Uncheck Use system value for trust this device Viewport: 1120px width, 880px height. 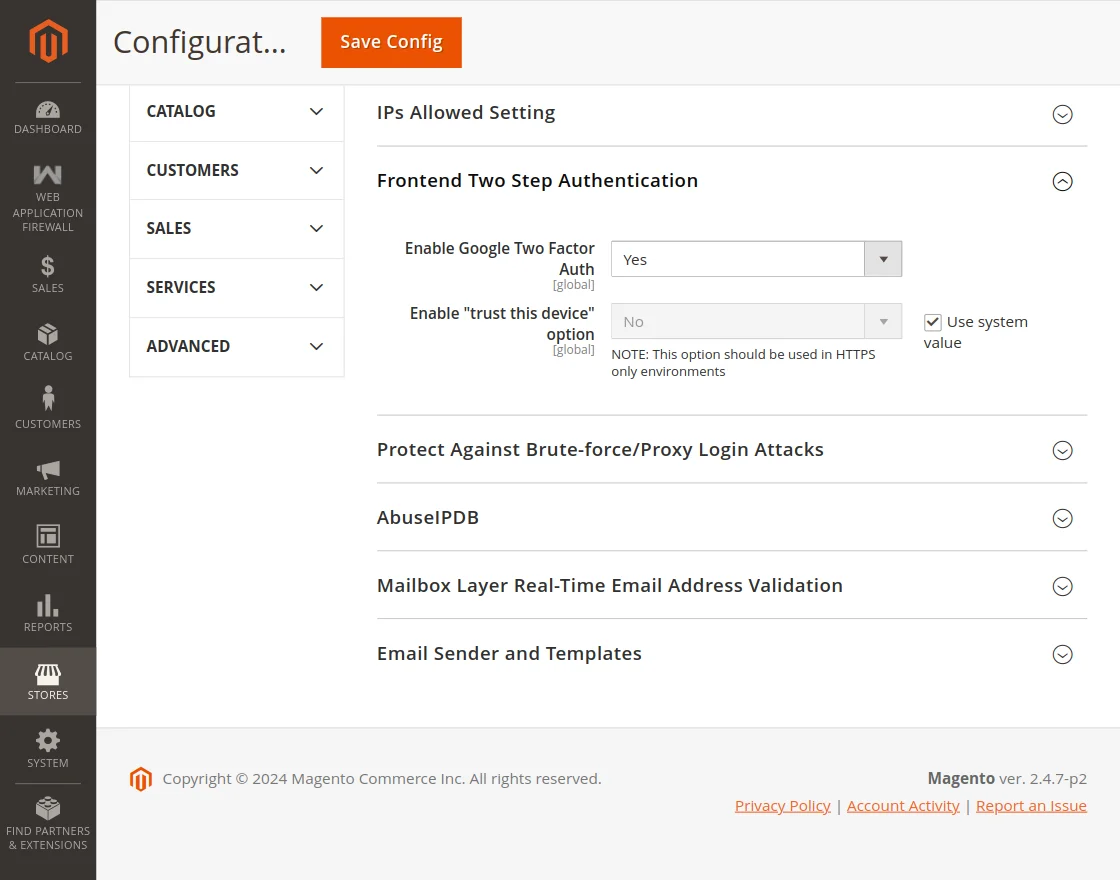(x=933, y=322)
